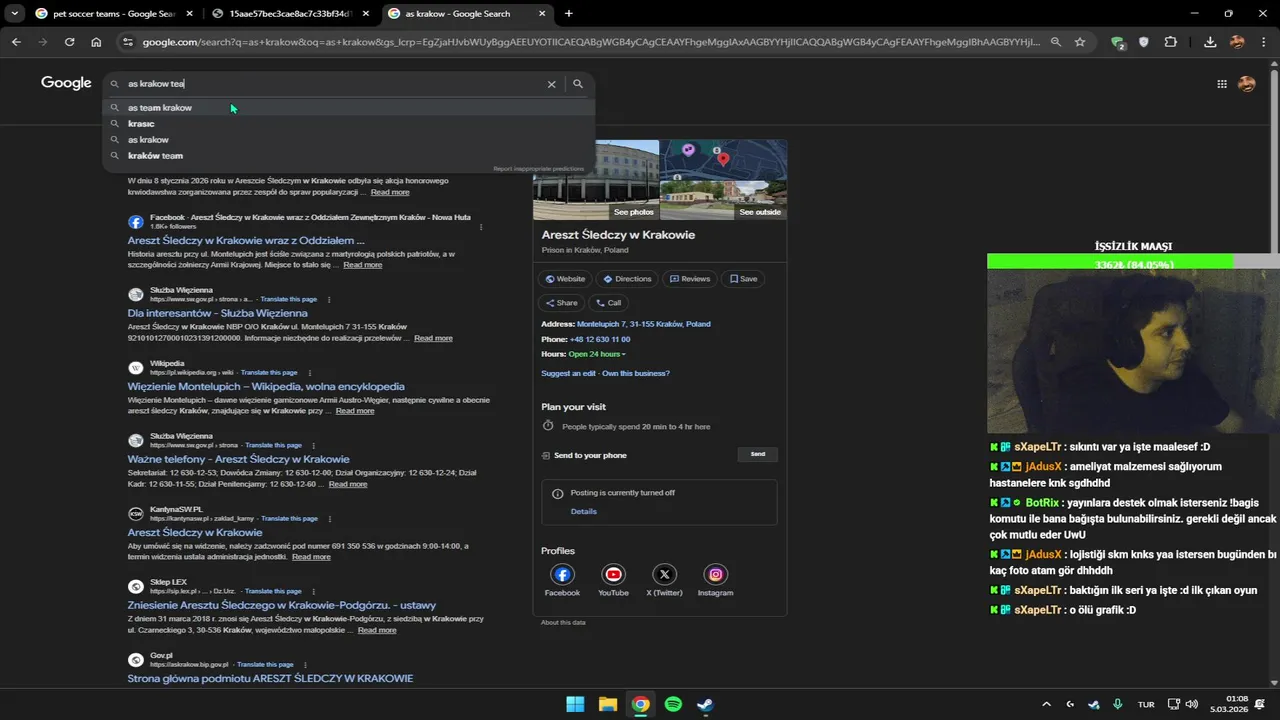This screenshot has height=720, width=1280.
Task: Click the Share button
Action: point(561,303)
